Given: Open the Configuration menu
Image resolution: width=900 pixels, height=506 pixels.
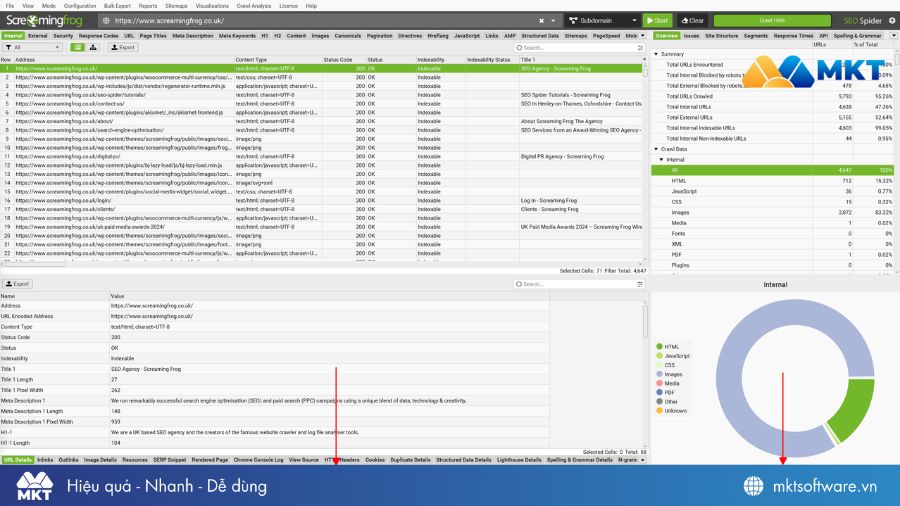Looking at the screenshot, I should tap(80, 6).
